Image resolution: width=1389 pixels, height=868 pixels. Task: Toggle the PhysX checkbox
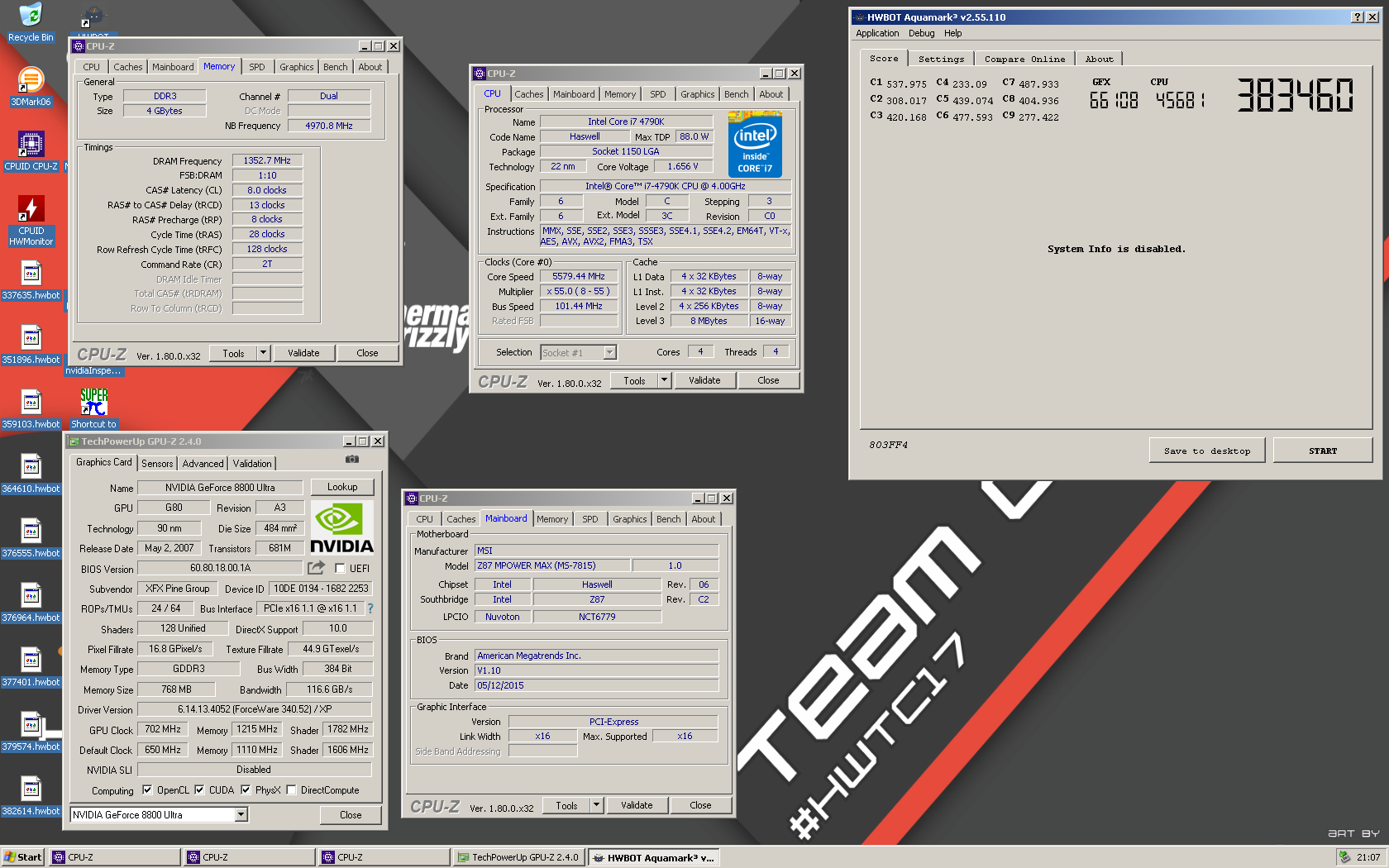(246, 790)
